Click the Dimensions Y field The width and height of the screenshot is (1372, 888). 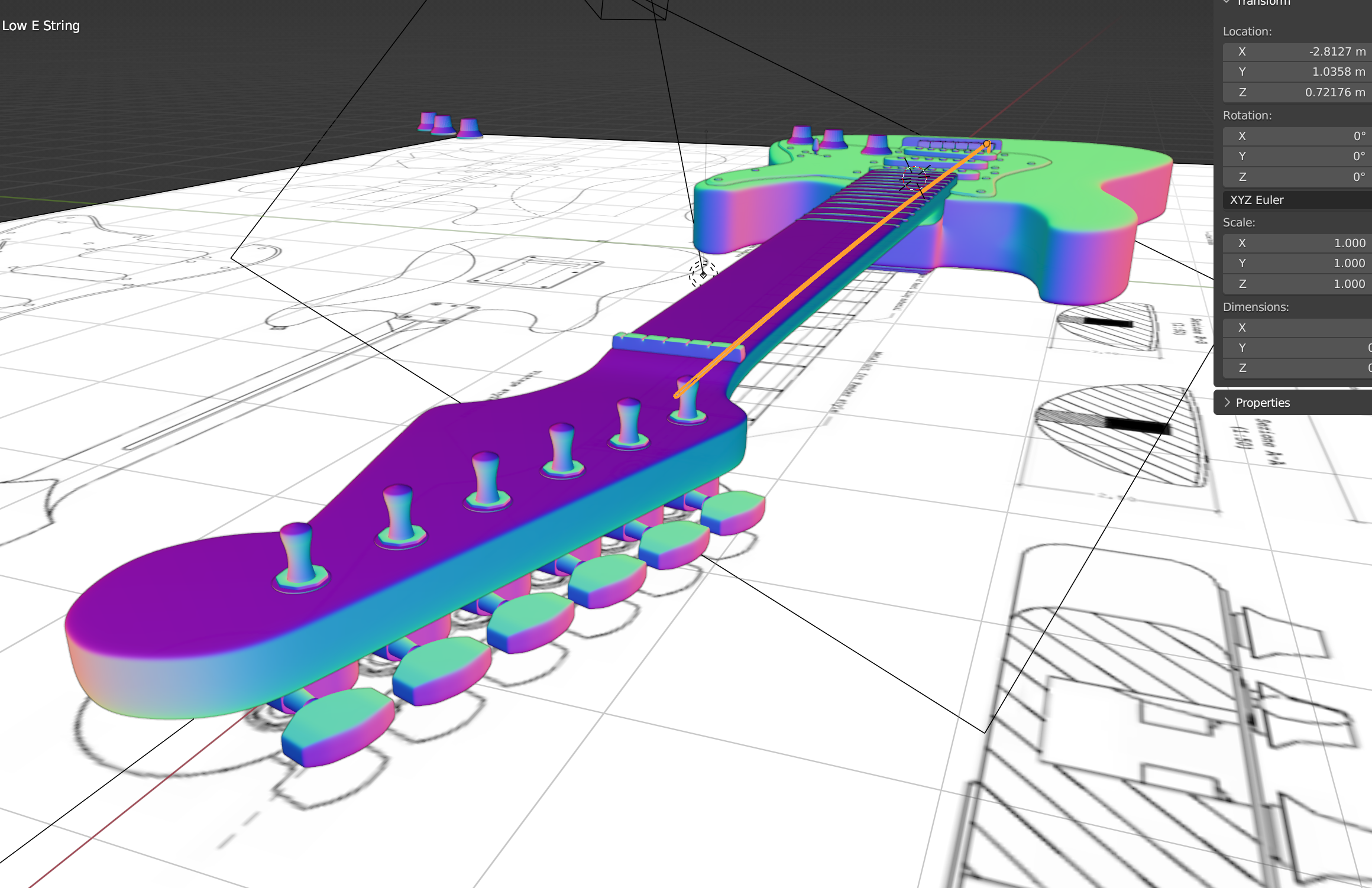pos(1296,348)
